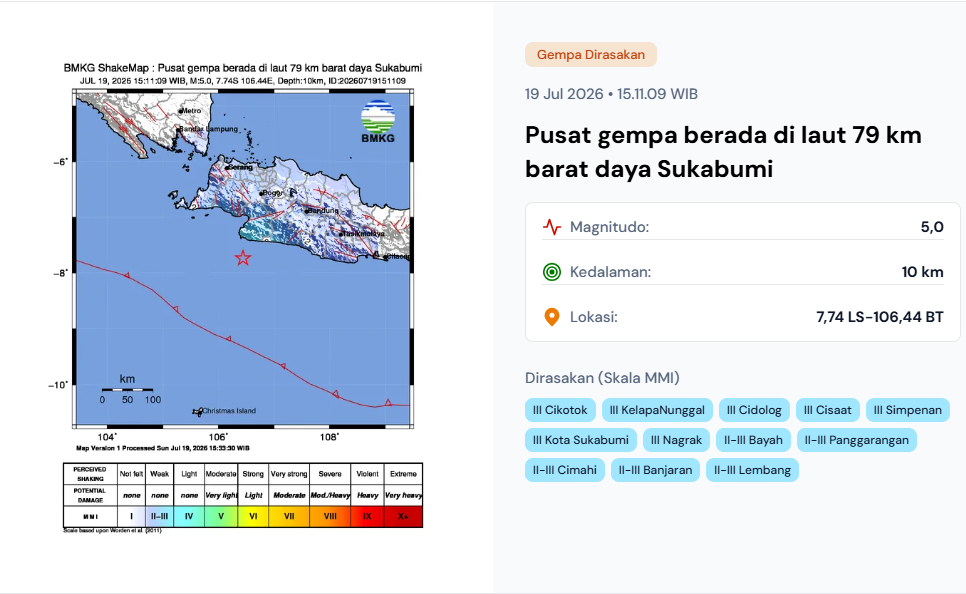Open the ShakeMap image

tap(243, 298)
